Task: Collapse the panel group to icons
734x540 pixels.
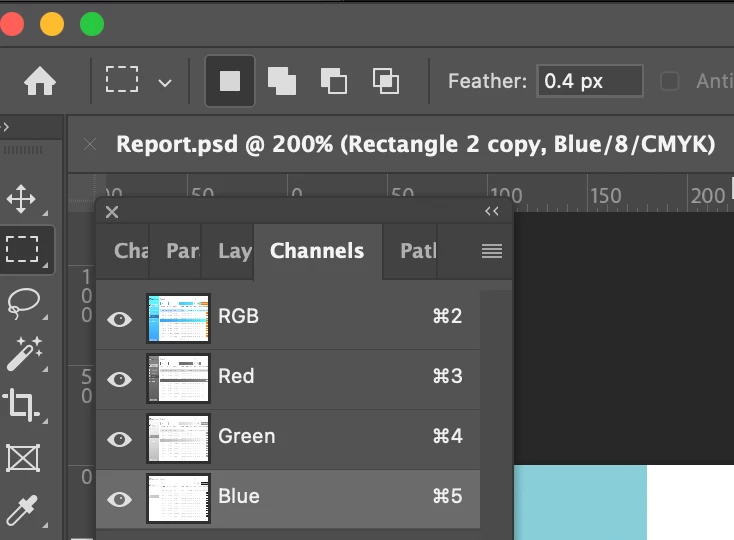Action: coord(492,212)
